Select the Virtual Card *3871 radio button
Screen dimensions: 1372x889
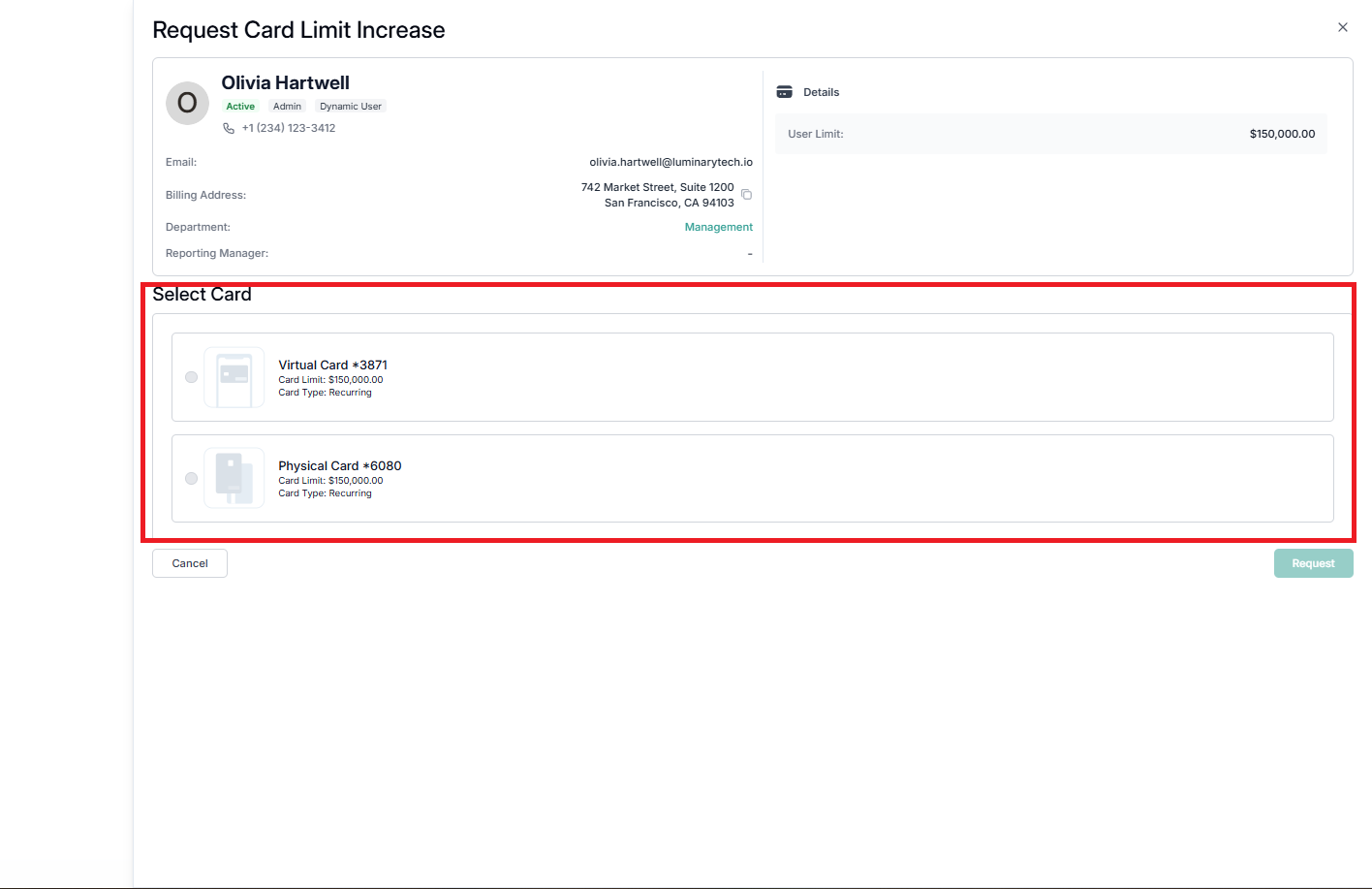click(191, 377)
